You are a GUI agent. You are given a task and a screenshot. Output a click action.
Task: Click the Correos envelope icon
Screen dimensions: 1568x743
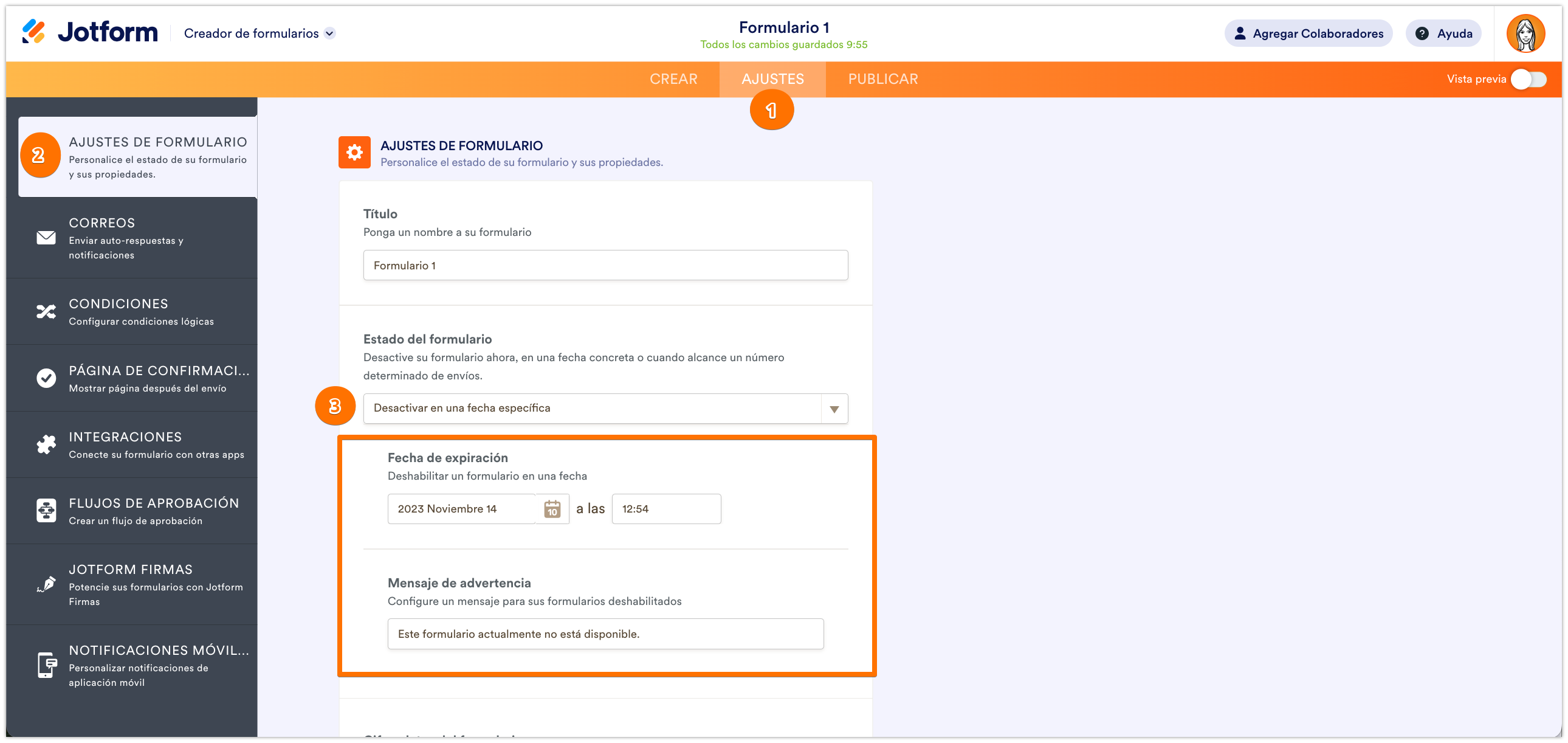pos(46,238)
